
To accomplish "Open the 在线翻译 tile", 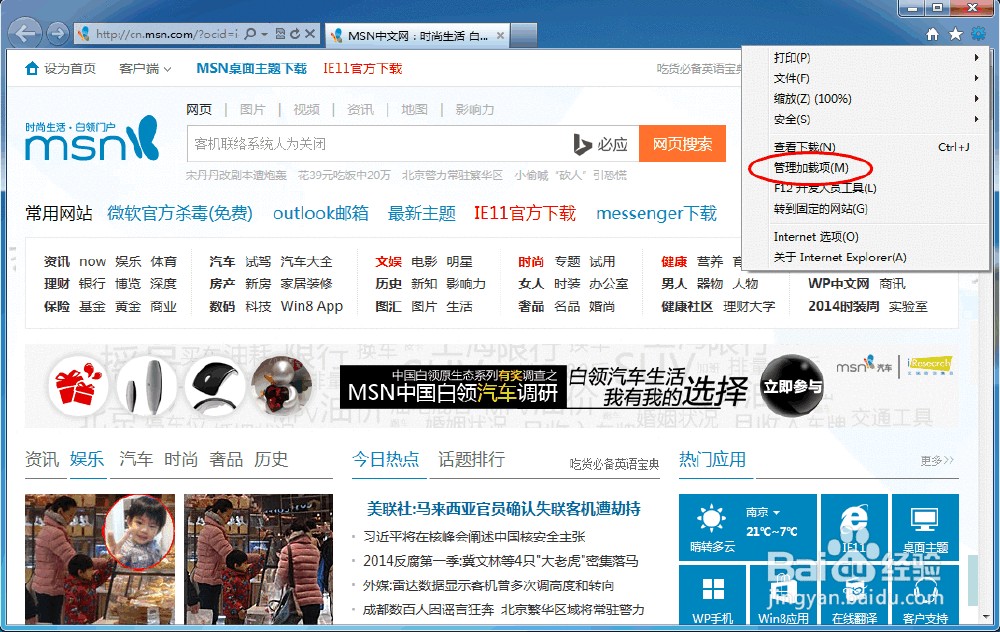I will [854, 596].
